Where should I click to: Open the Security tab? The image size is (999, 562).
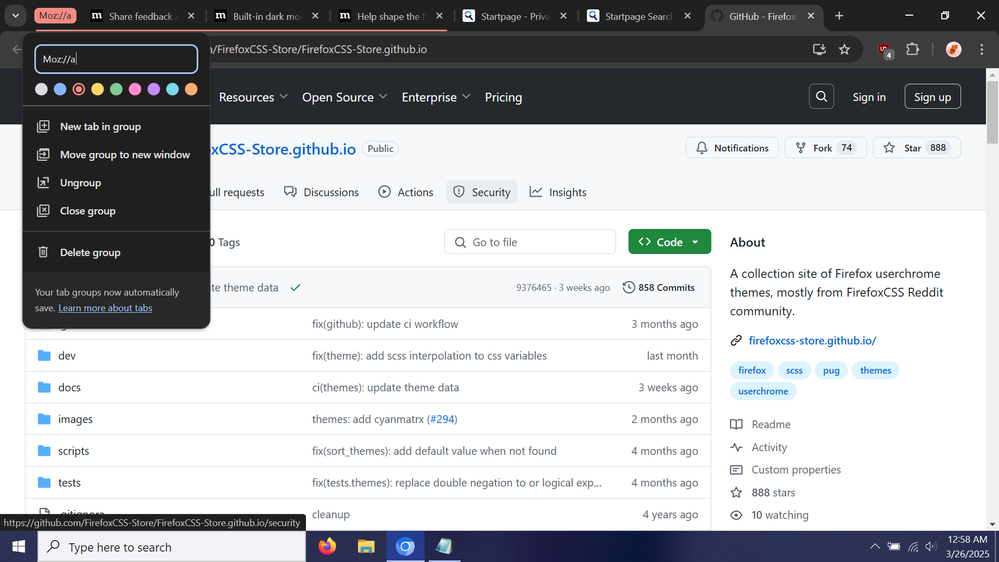coord(482,192)
